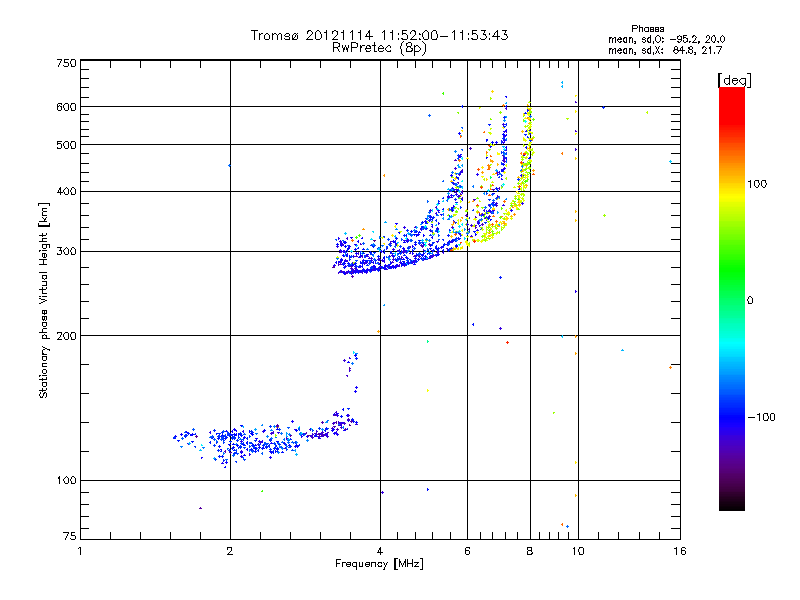Click the 'Frequency [MHz]' axis title
This screenshot has height=600, width=800.
point(379,564)
